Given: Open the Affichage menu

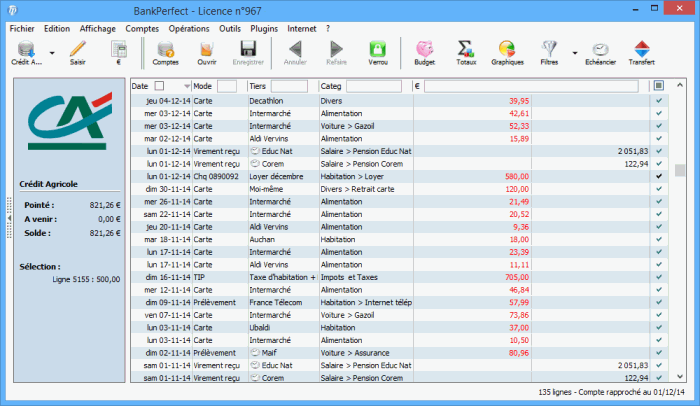Looking at the screenshot, I should 97,29.
